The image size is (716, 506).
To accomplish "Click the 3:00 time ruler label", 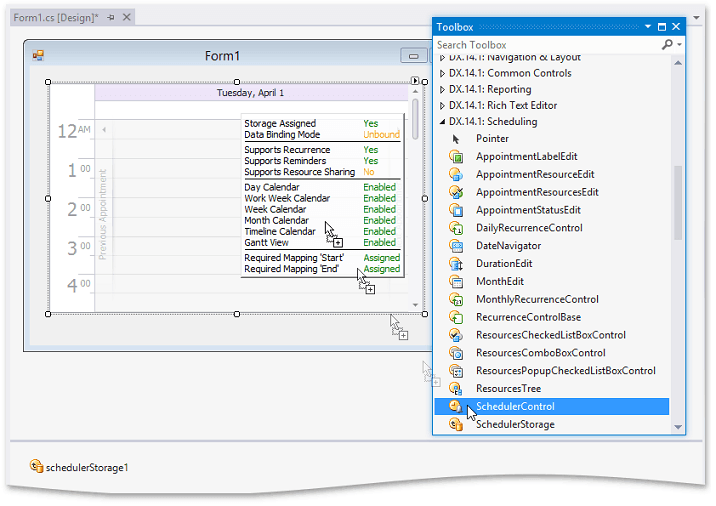I will [79, 248].
